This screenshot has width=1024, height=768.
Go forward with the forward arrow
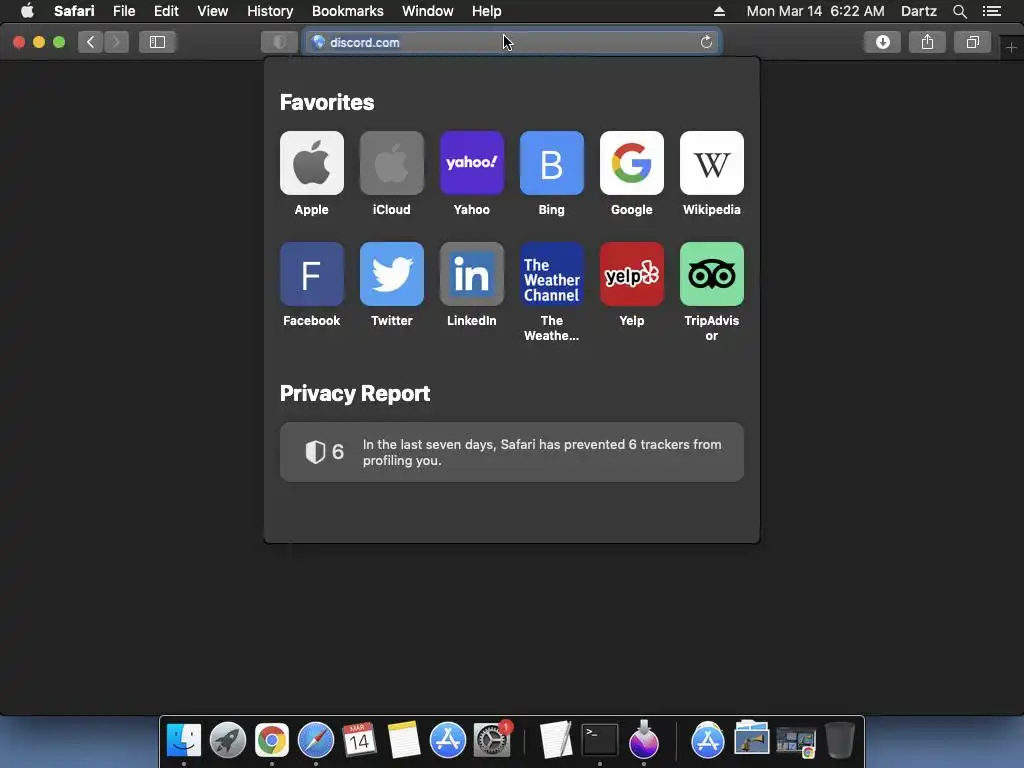[116, 42]
